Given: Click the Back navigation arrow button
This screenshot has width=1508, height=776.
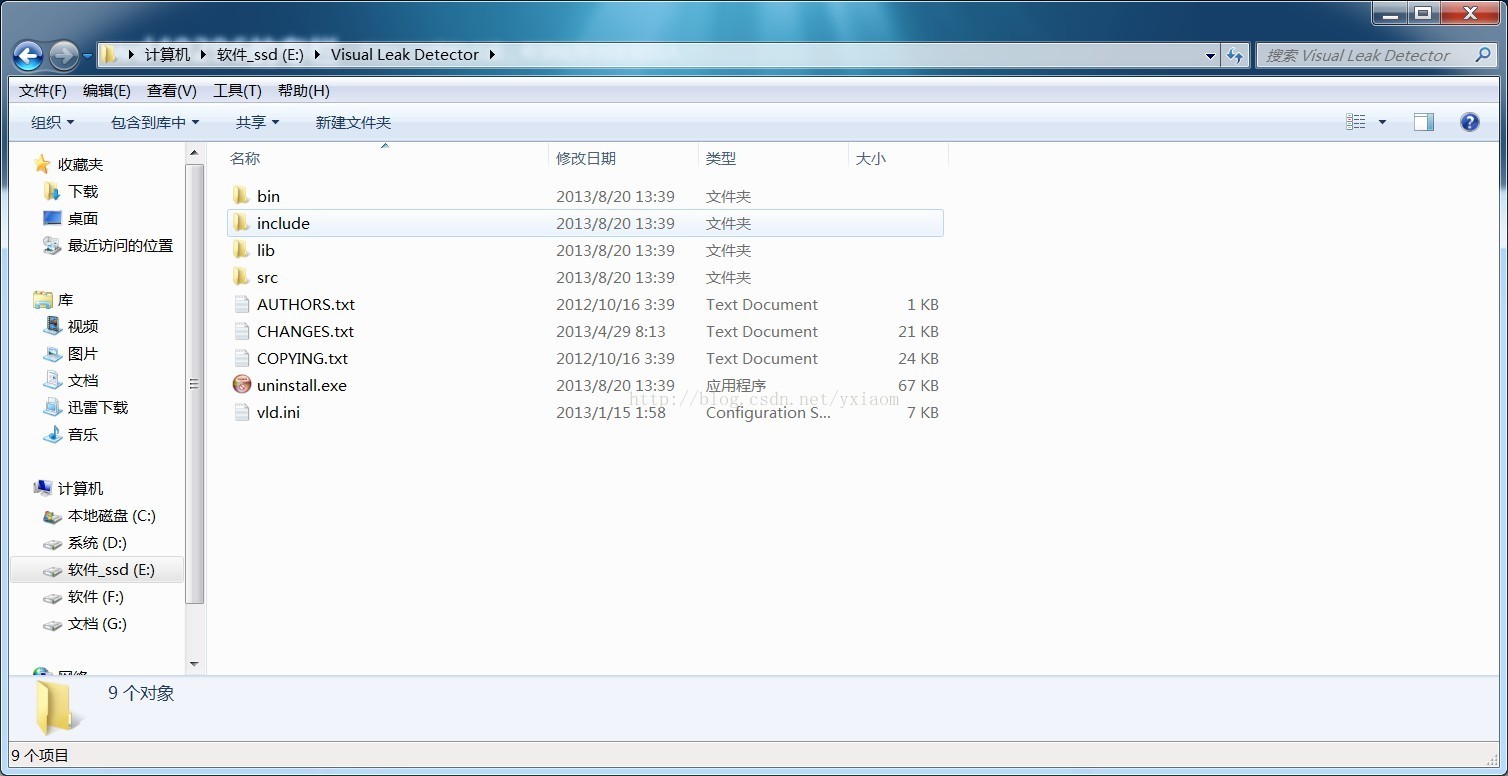Looking at the screenshot, I should (28, 55).
